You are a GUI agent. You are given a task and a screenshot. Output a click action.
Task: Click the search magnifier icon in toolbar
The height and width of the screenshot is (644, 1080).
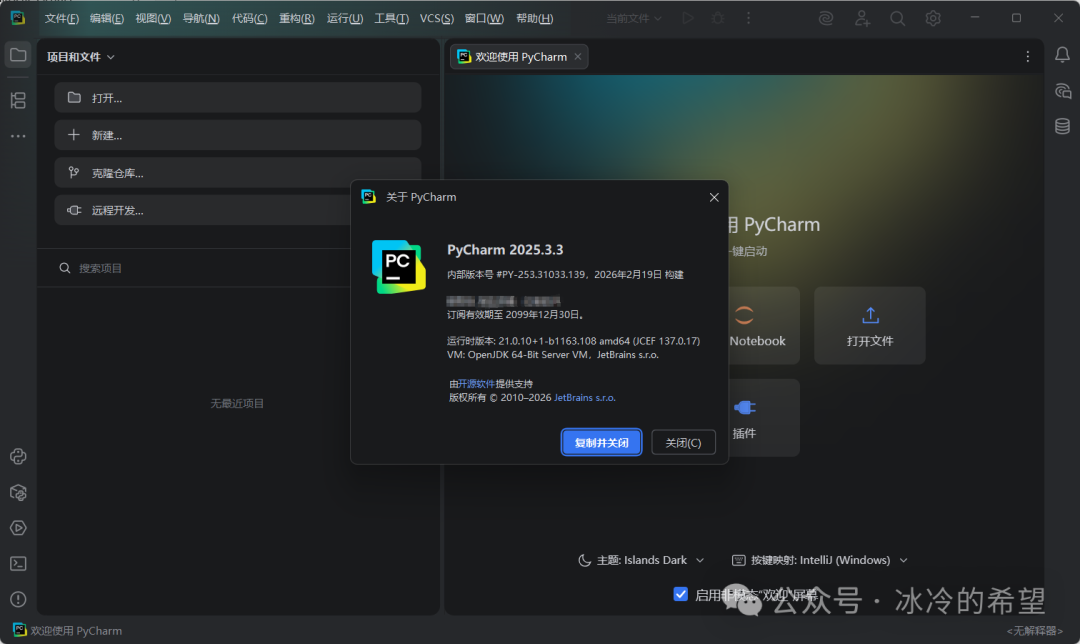(x=898, y=18)
